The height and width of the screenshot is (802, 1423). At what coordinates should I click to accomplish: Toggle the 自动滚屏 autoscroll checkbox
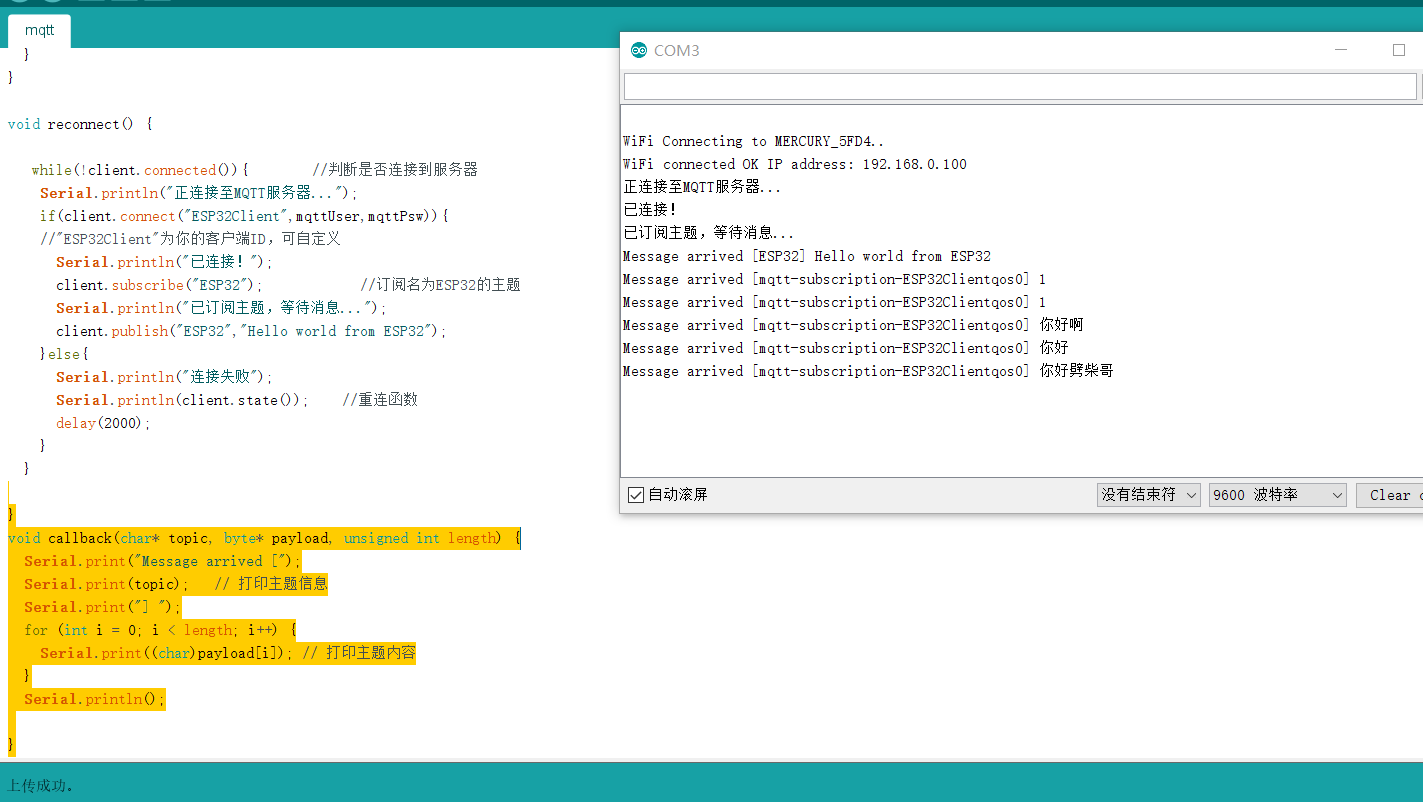click(x=635, y=495)
